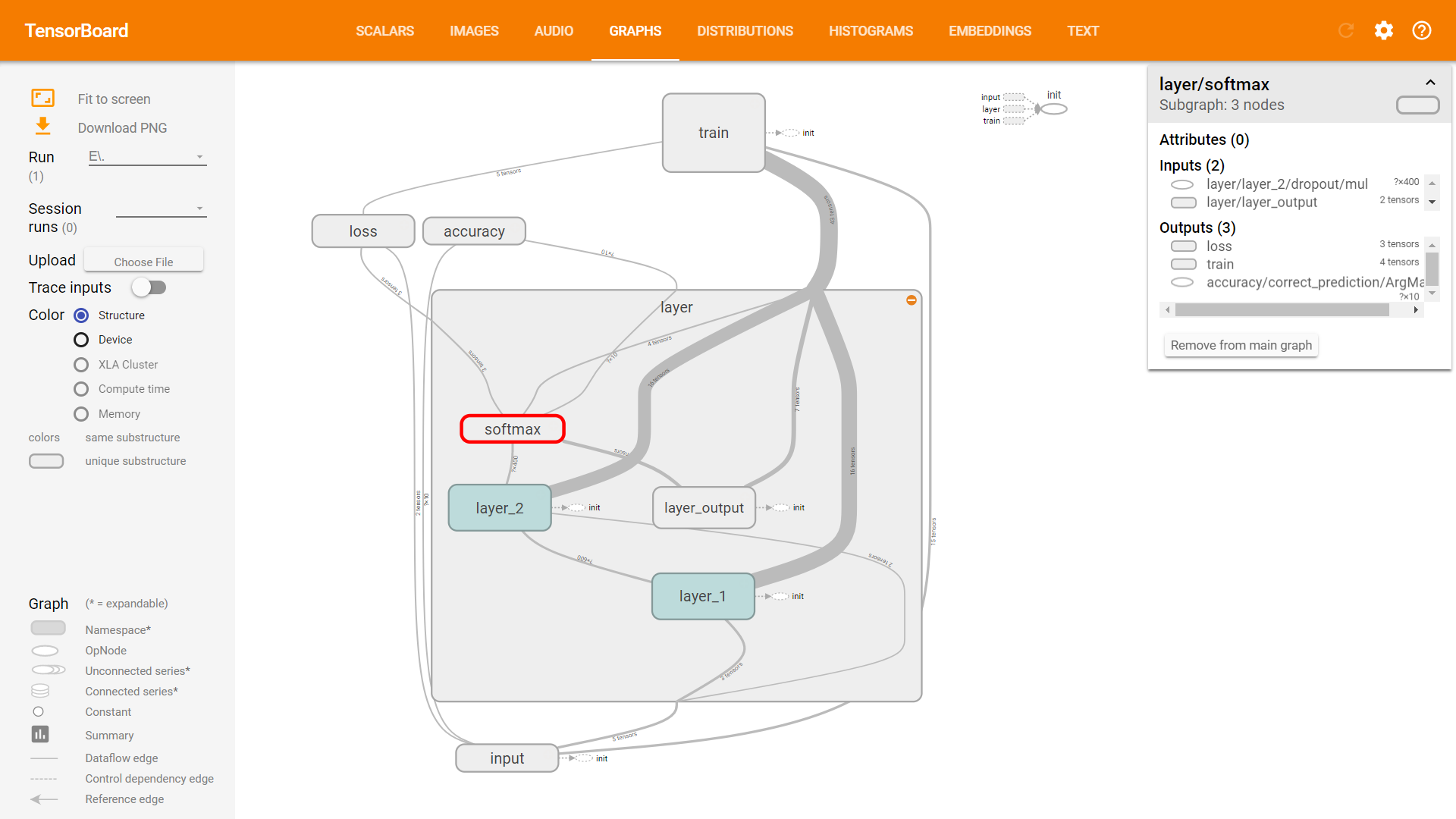Open the HISTOGRAMS tab
Screen dimensions: 1456x819
point(871,31)
